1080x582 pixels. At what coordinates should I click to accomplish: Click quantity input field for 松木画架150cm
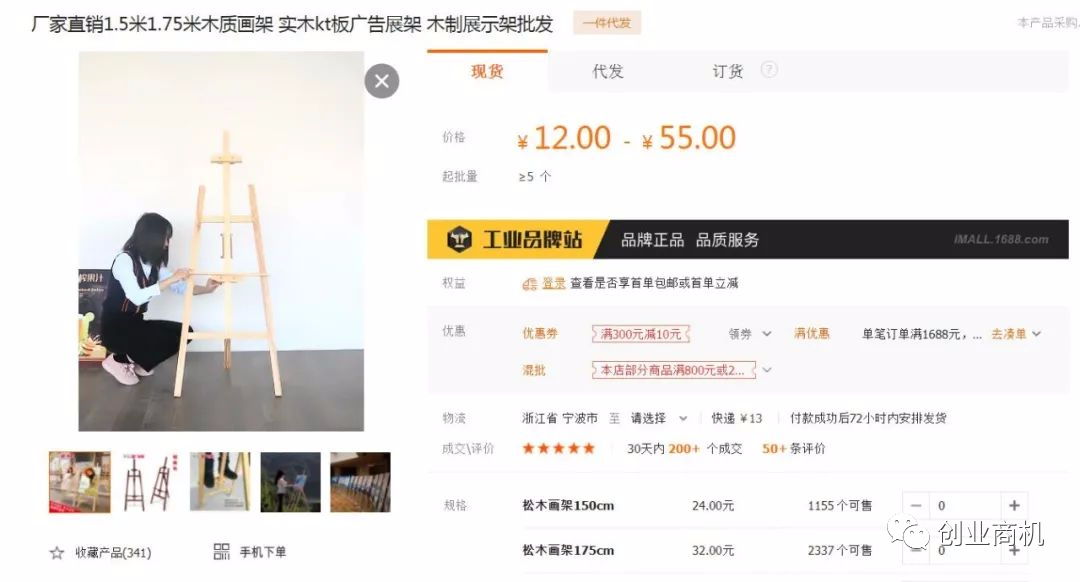click(964, 506)
